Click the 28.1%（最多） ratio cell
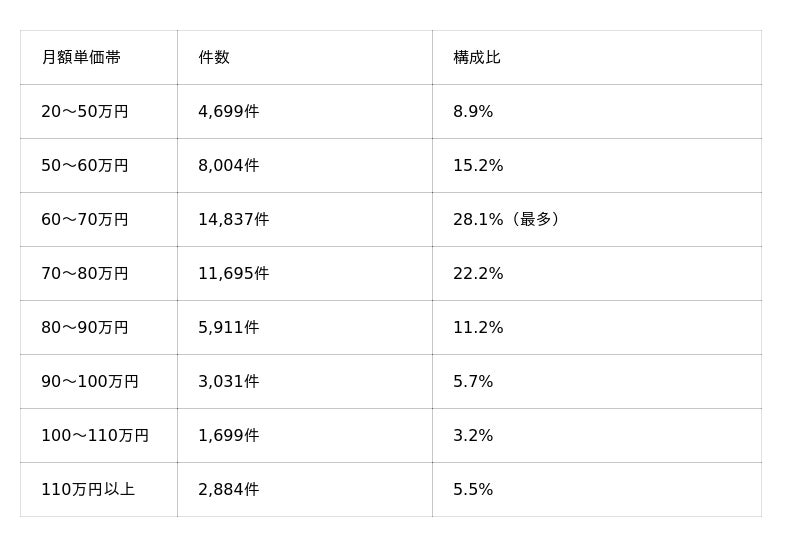Screen dimensions: 800x547 pos(507,219)
